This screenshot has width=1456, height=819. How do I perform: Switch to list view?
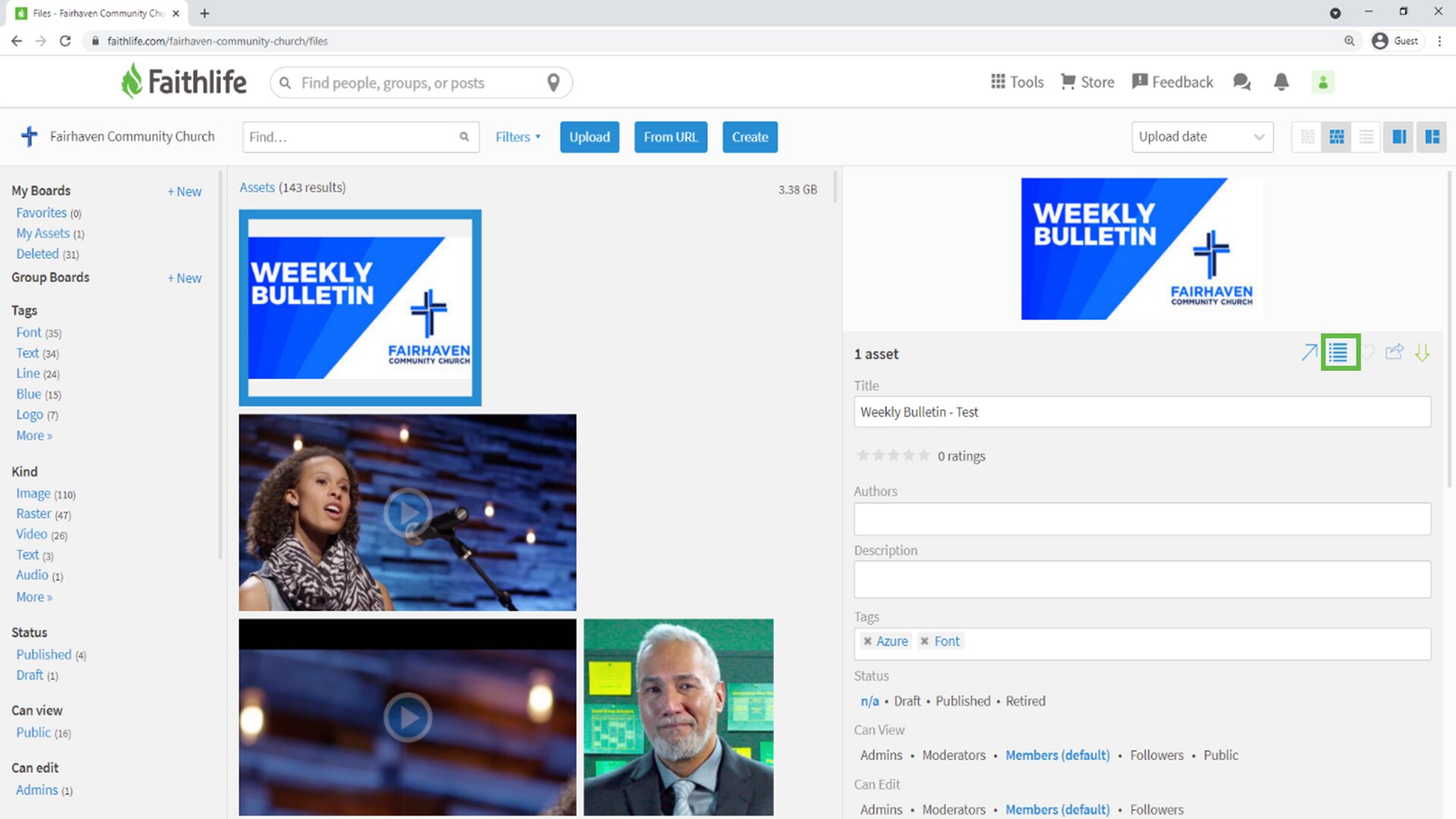pyautogui.click(x=1366, y=137)
